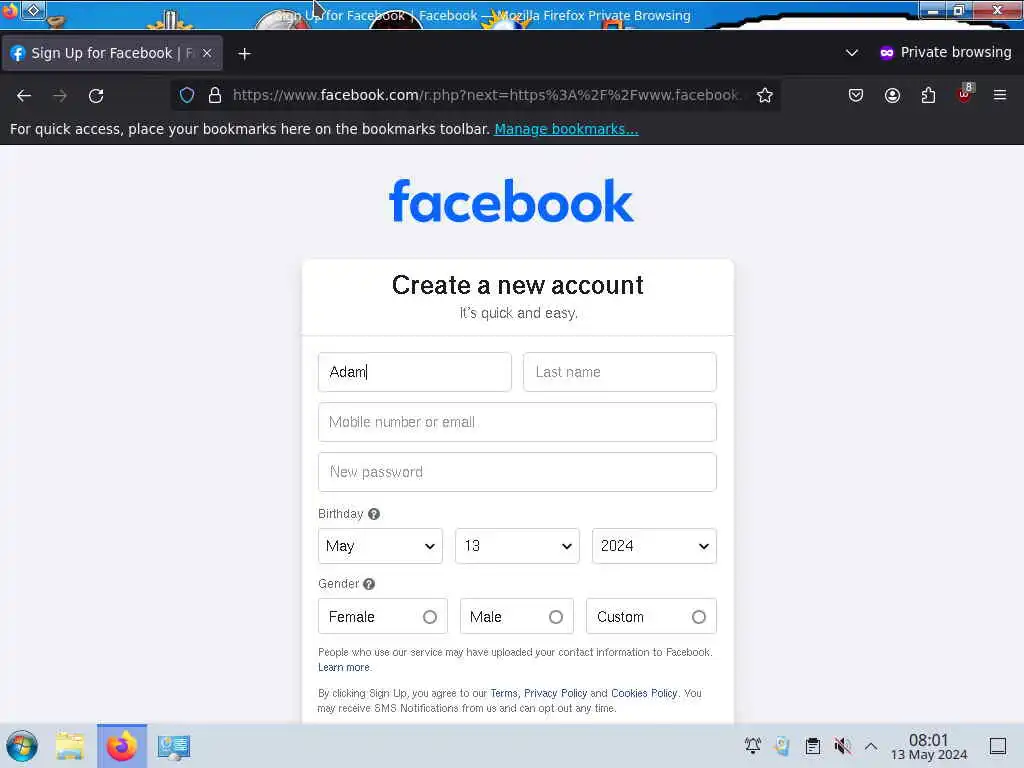Close the Sign Up for Facebook tab
The height and width of the screenshot is (768, 1024).
[x=207, y=53]
